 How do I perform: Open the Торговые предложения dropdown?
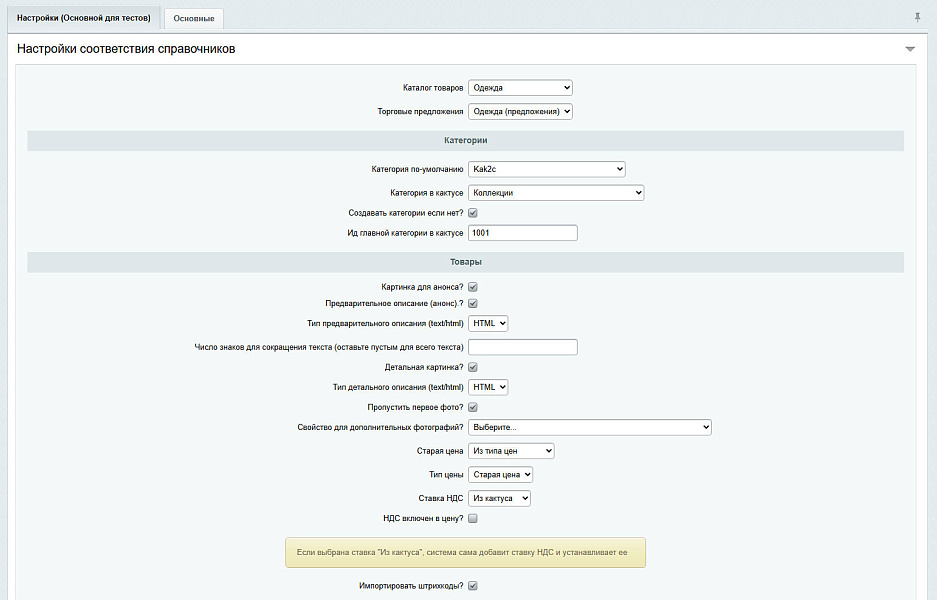tap(520, 112)
